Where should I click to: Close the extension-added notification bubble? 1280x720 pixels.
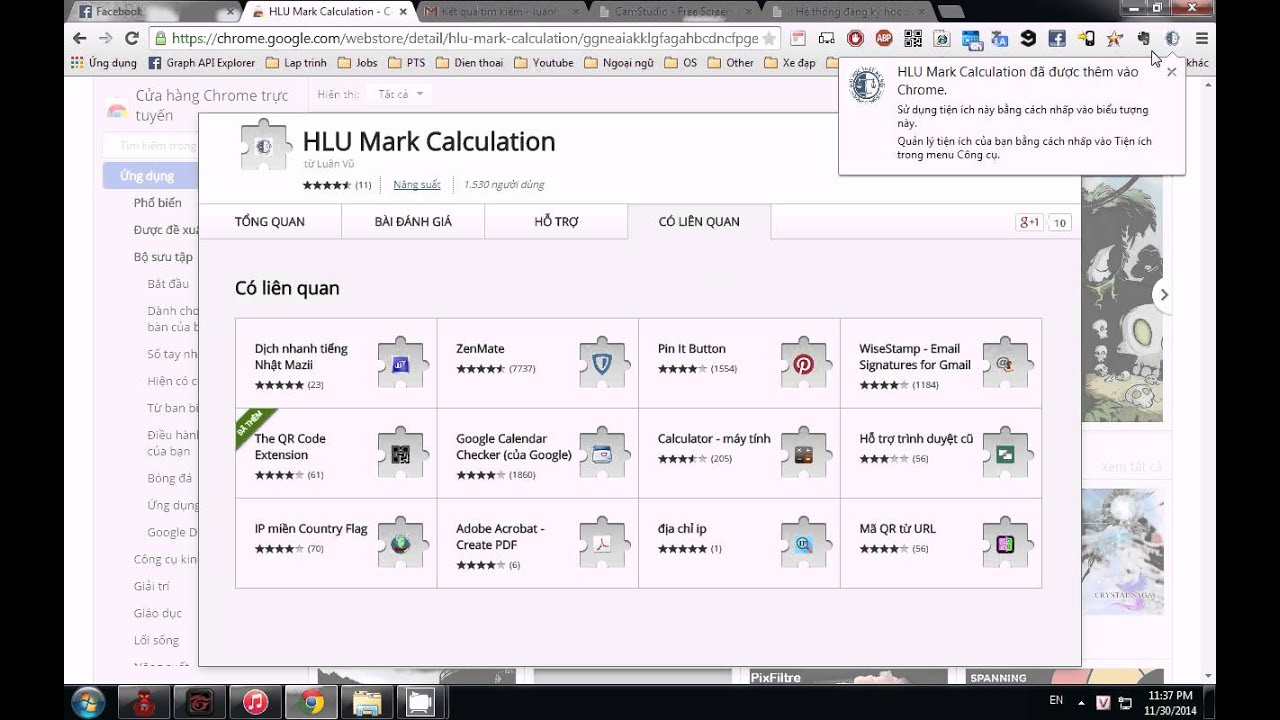click(1171, 72)
